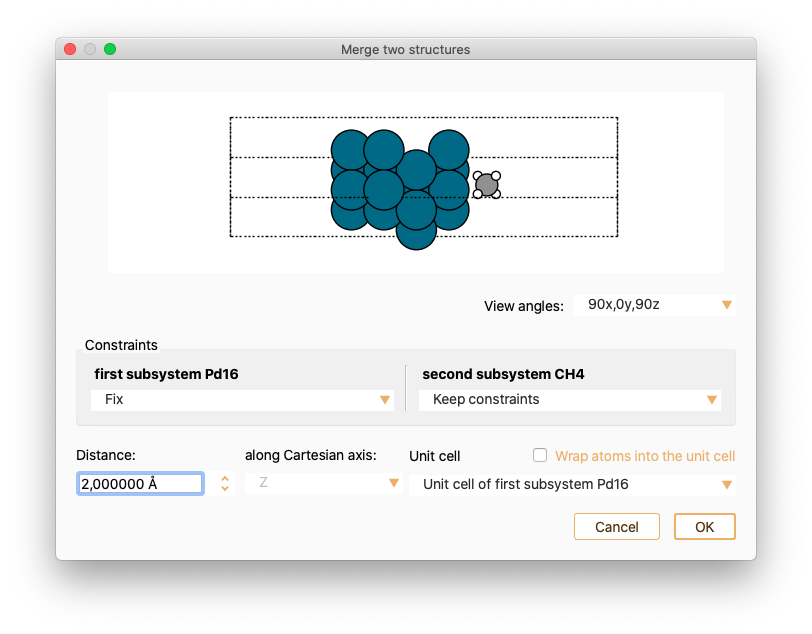Click the arrow beside Unit cell of first subsystem

(727, 485)
